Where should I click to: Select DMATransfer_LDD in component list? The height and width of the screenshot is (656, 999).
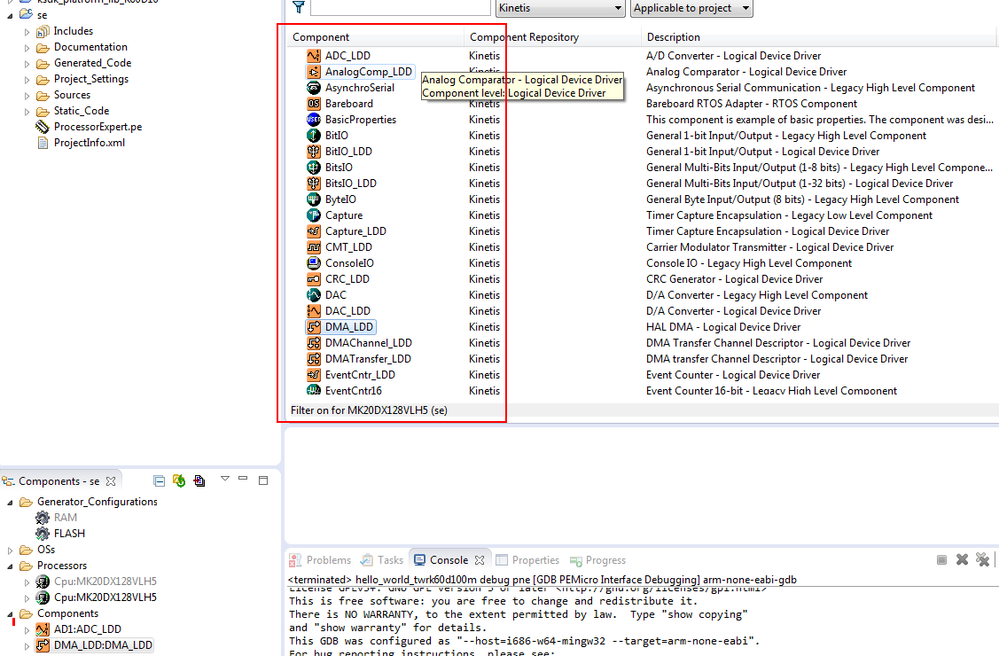[368, 359]
